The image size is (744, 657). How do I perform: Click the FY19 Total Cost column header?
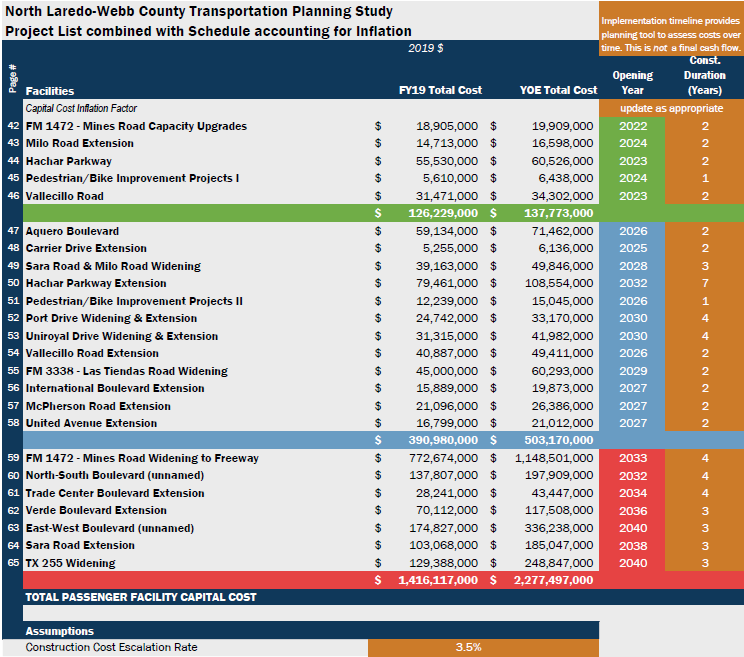point(440,90)
